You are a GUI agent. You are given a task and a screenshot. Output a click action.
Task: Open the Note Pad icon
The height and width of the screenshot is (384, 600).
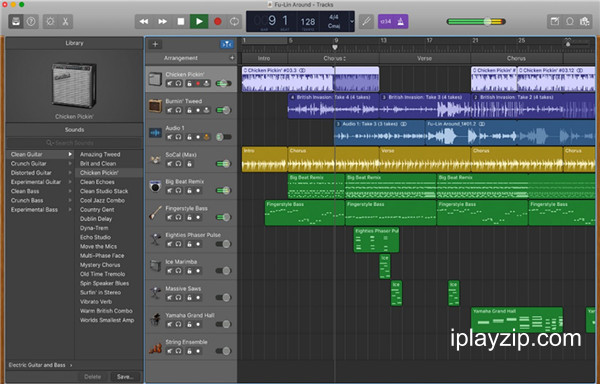click(554, 21)
